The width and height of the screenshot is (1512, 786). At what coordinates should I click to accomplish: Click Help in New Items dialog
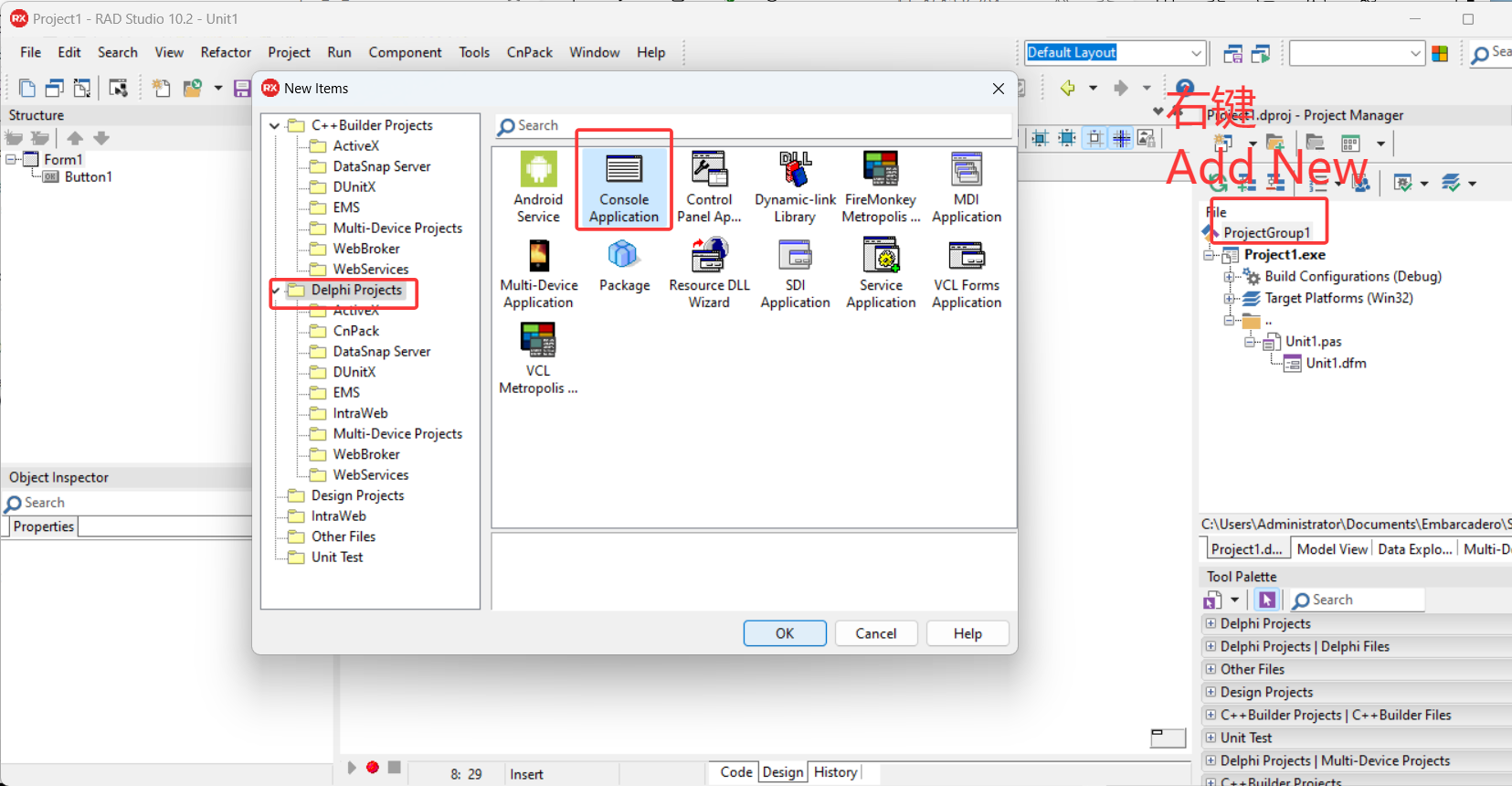[967, 633]
